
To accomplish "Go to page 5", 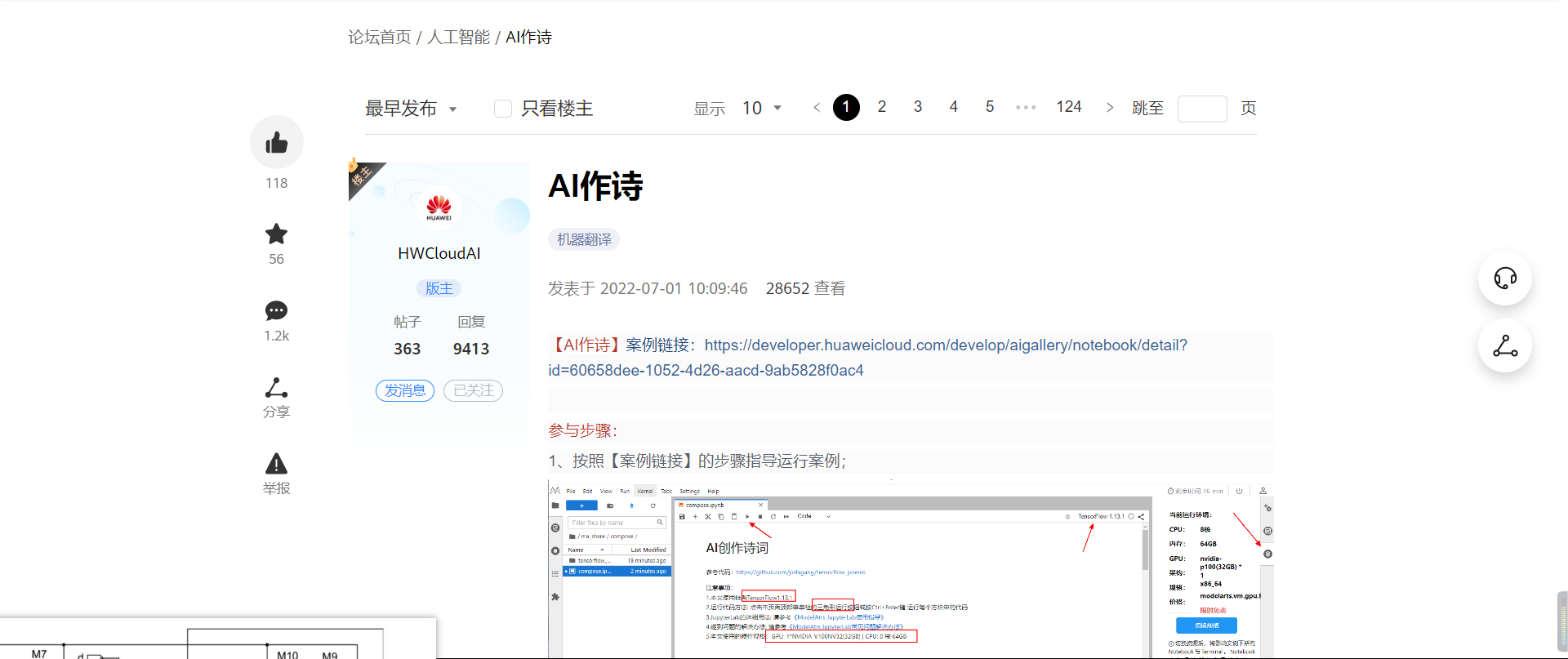I will click(990, 107).
